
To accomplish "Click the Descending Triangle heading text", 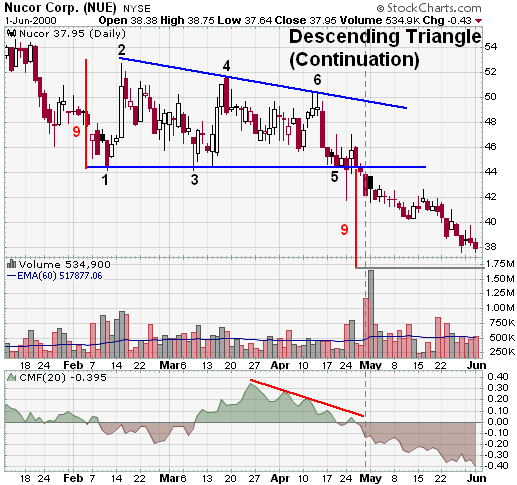I will (385, 37).
